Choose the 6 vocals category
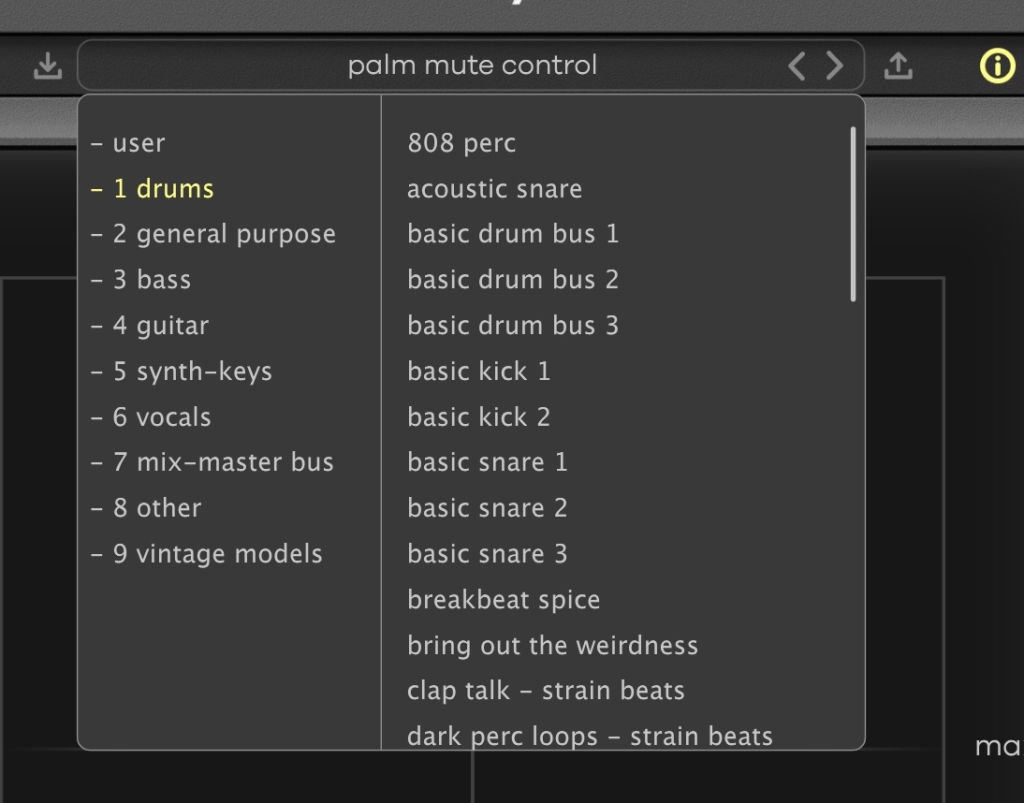 [x=151, y=417]
